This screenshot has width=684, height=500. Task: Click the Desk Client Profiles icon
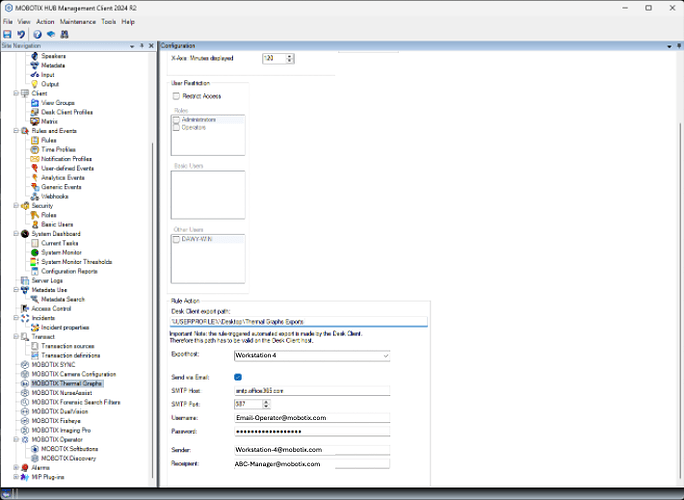point(35,112)
